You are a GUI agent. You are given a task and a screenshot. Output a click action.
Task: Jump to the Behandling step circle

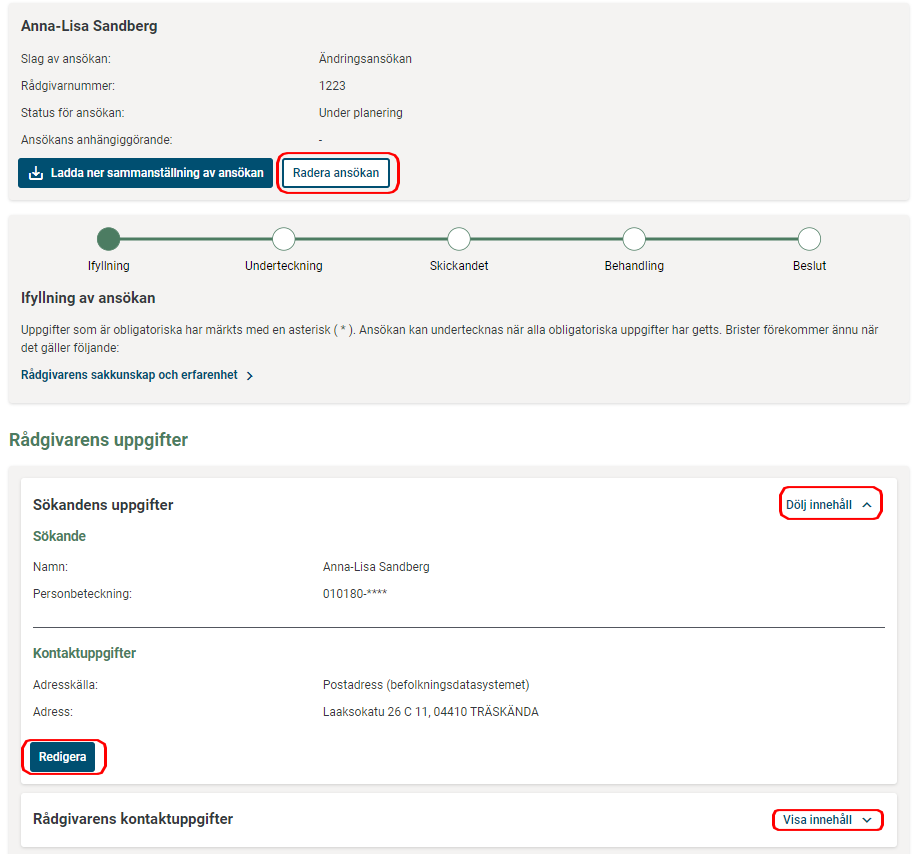tap(634, 239)
